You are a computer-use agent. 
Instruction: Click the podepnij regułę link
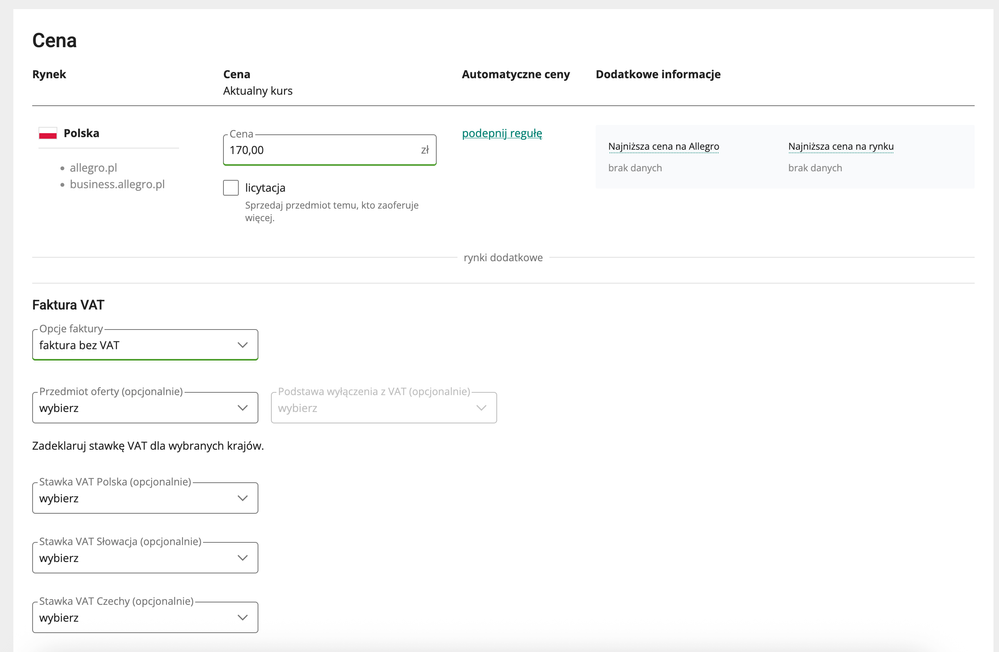click(x=502, y=133)
